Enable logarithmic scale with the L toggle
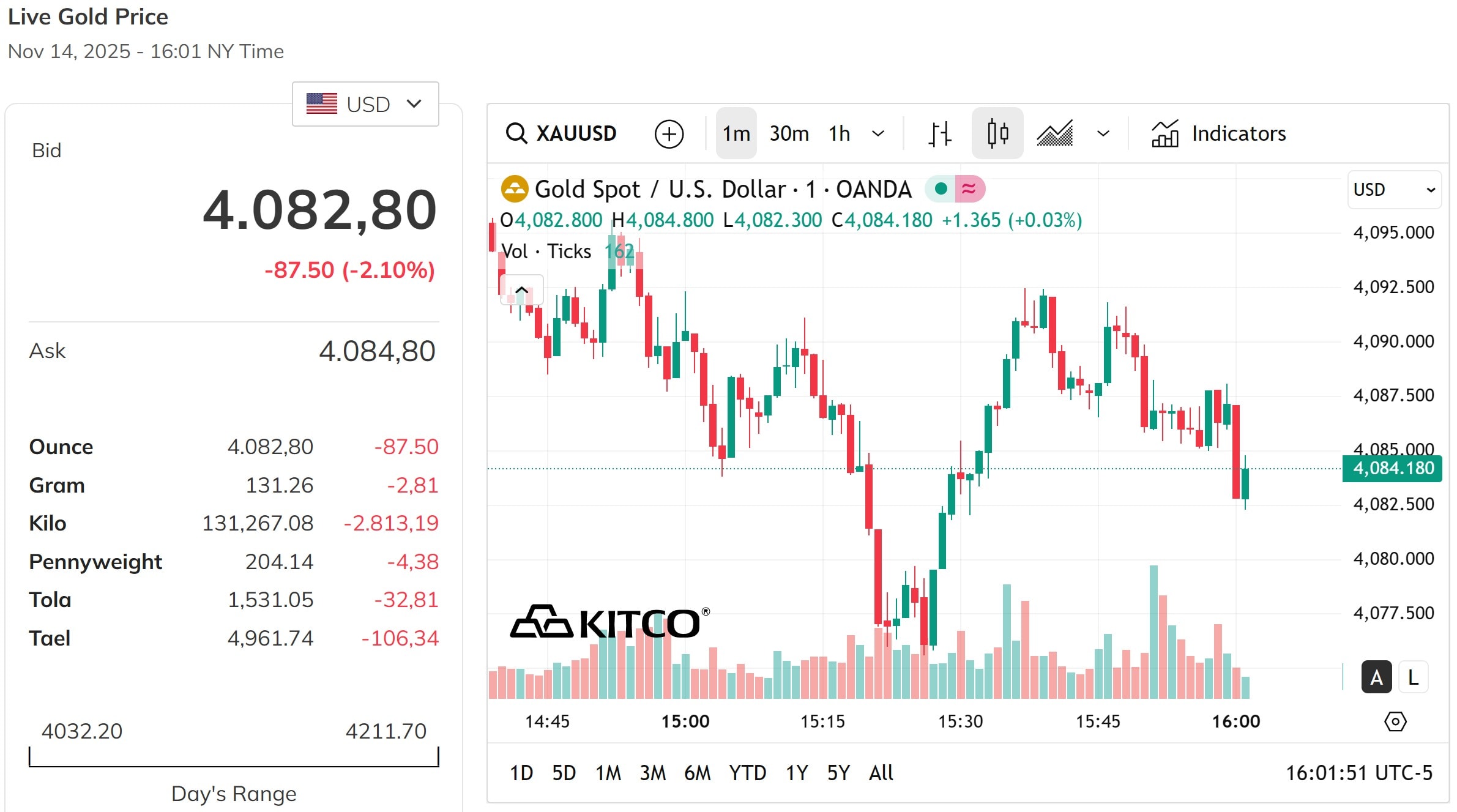Screen dimensions: 1457x812 (x=1413, y=677)
